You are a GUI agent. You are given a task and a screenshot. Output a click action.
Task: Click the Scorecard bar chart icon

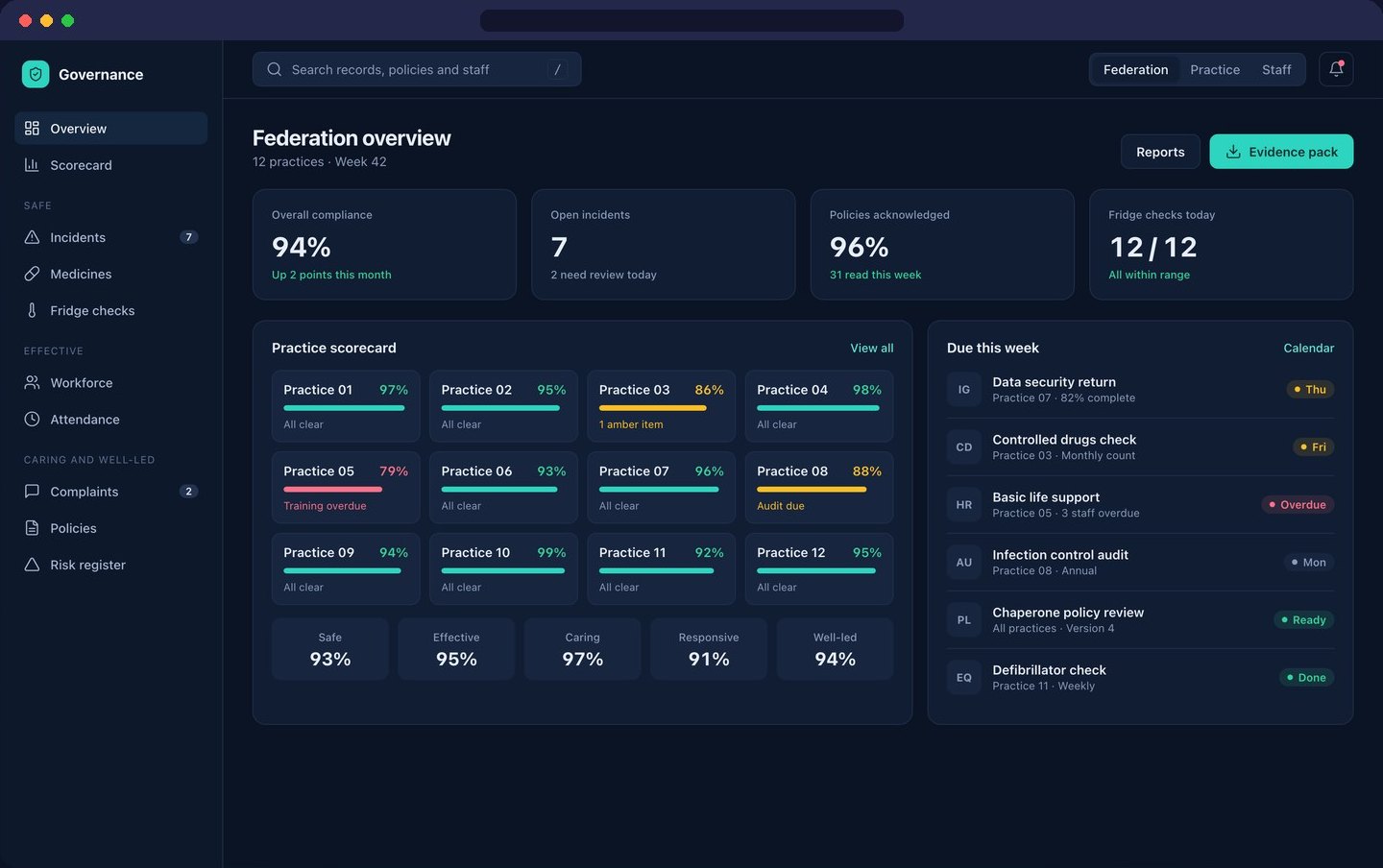[x=32, y=165]
